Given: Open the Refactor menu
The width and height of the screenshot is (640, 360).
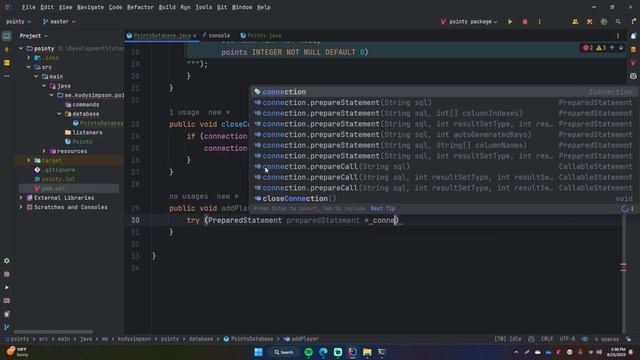Looking at the screenshot, I should (x=140, y=7).
